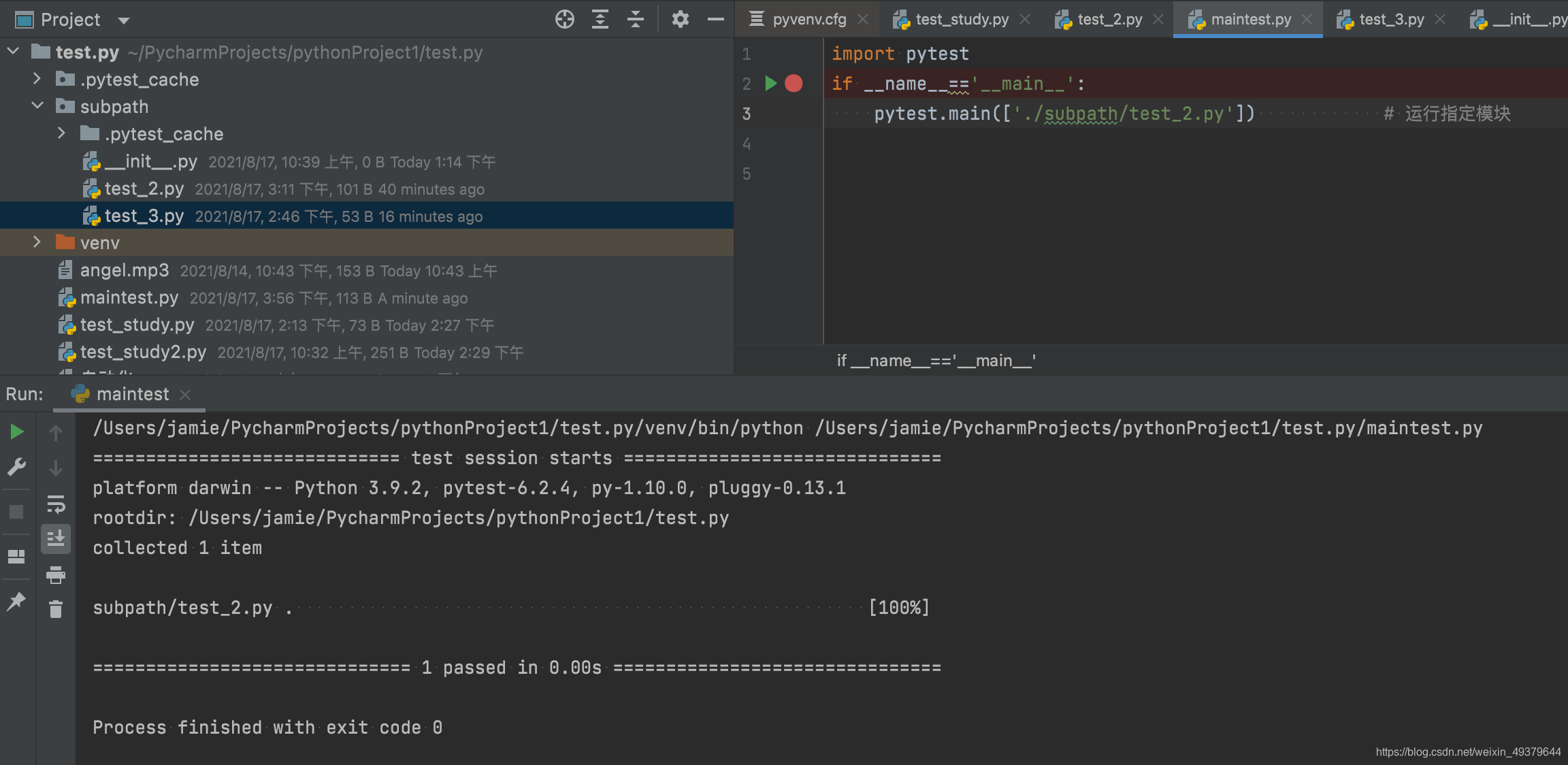Toggle scroll to end in console
This screenshot has height=765, width=1568.
pos(56,539)
